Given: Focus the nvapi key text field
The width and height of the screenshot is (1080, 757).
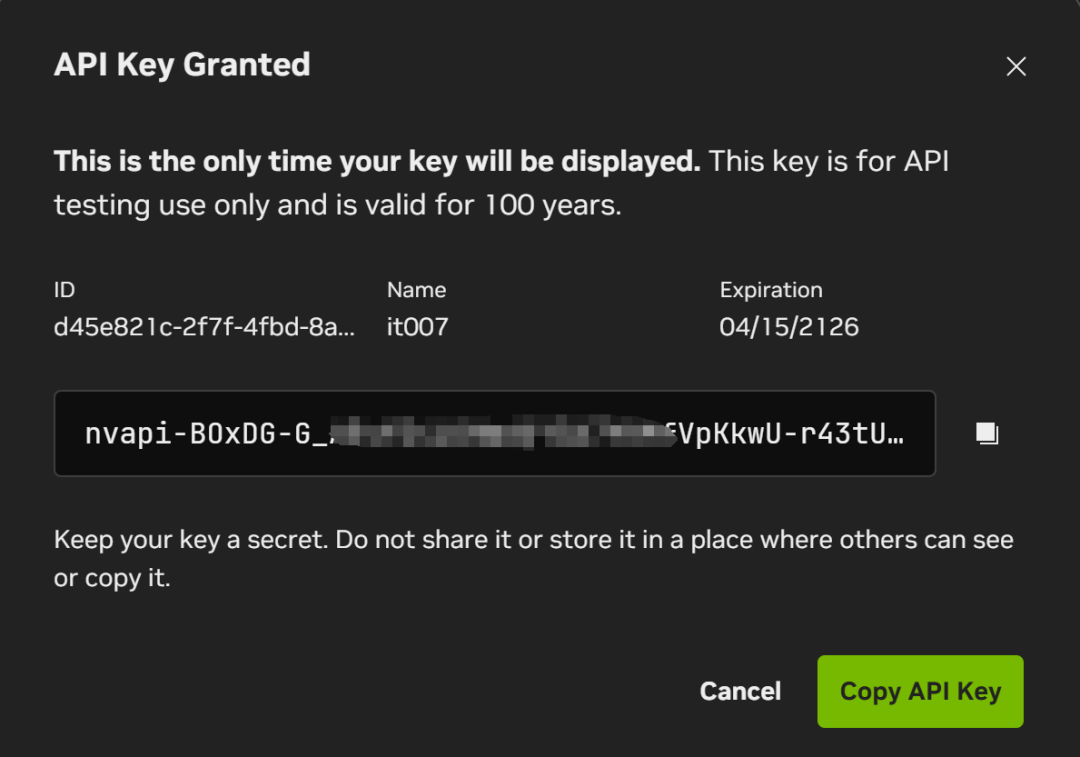Looking at the screenshot, I should point(495,433).
